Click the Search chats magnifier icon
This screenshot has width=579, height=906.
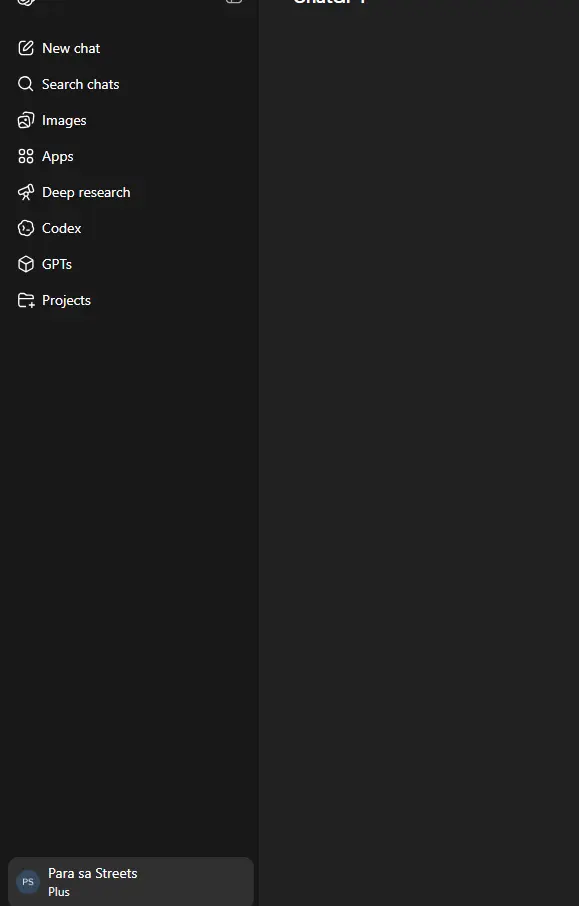[x=25, y=84]
